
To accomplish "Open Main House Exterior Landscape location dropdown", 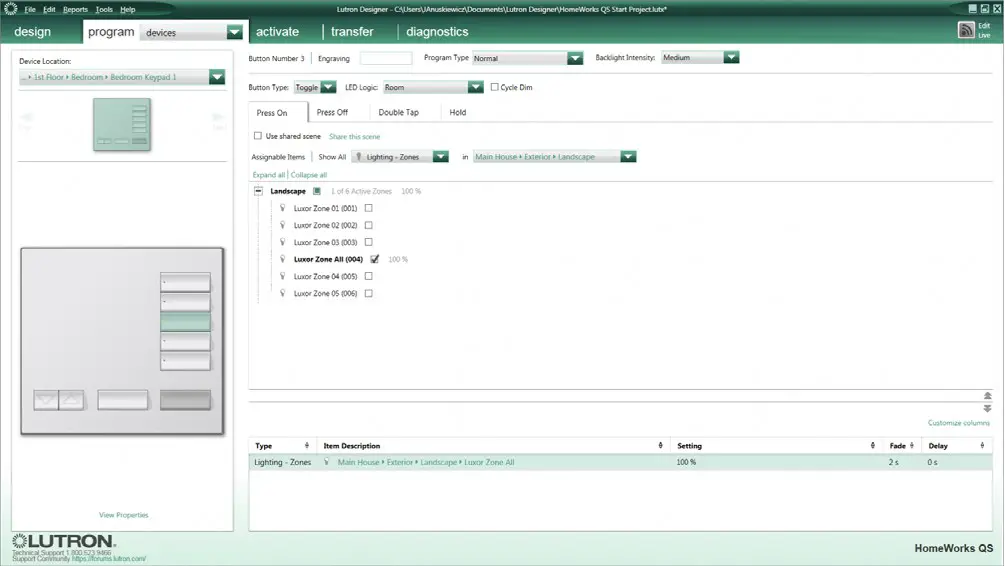I will [x=628, y=156].
